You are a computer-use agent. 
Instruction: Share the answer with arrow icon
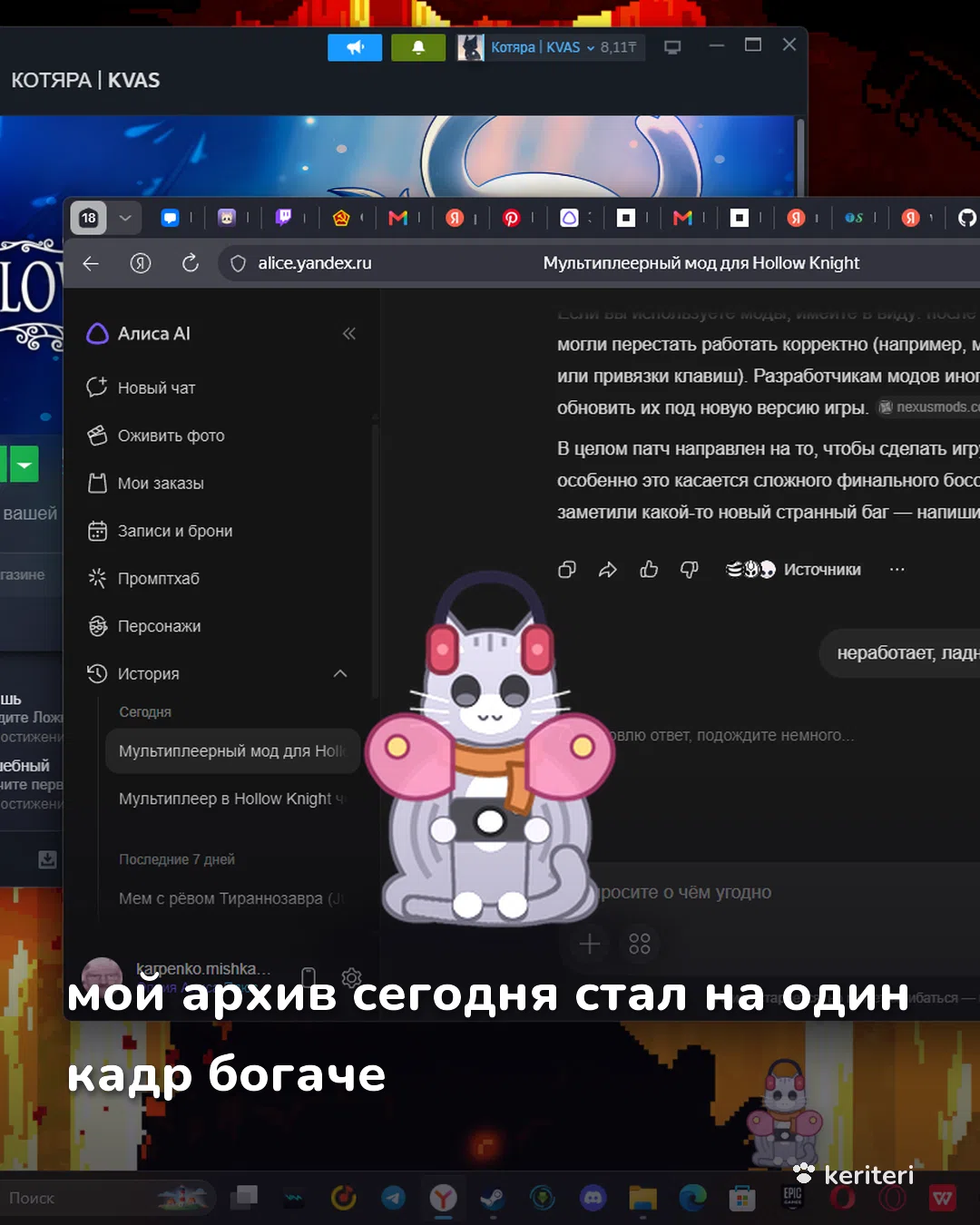click(608, 569)
